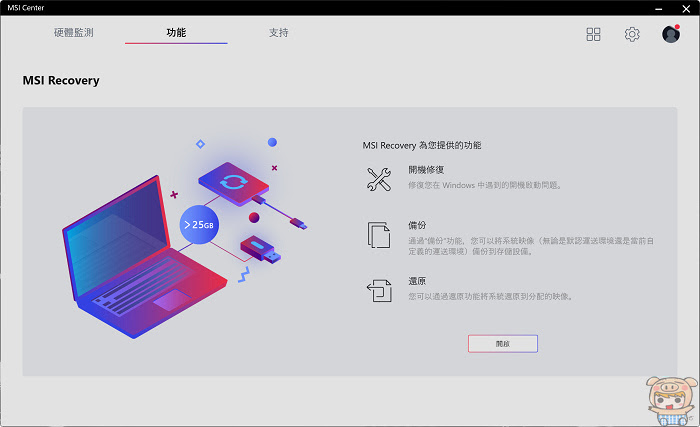Select the 功能 tab
Screen dimensions: 700x427
coord(176,33)
